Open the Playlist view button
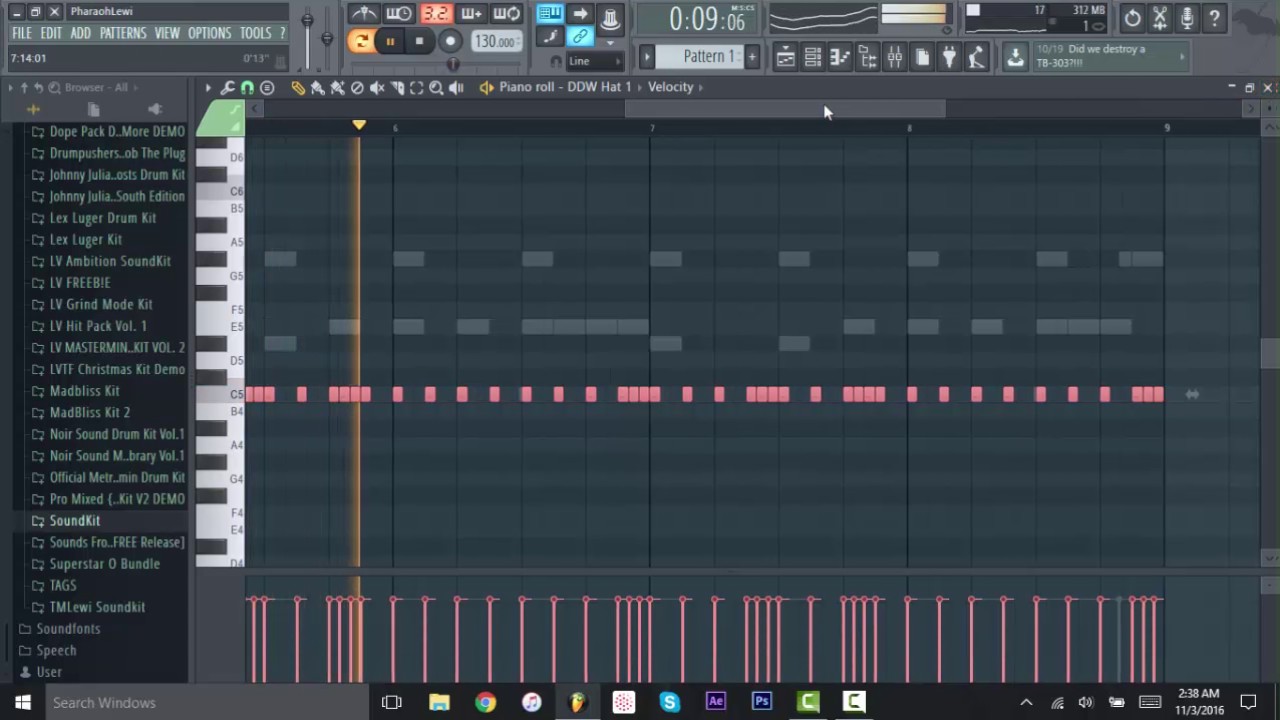This screenshot has width=1280, height=720. (786, 58)
